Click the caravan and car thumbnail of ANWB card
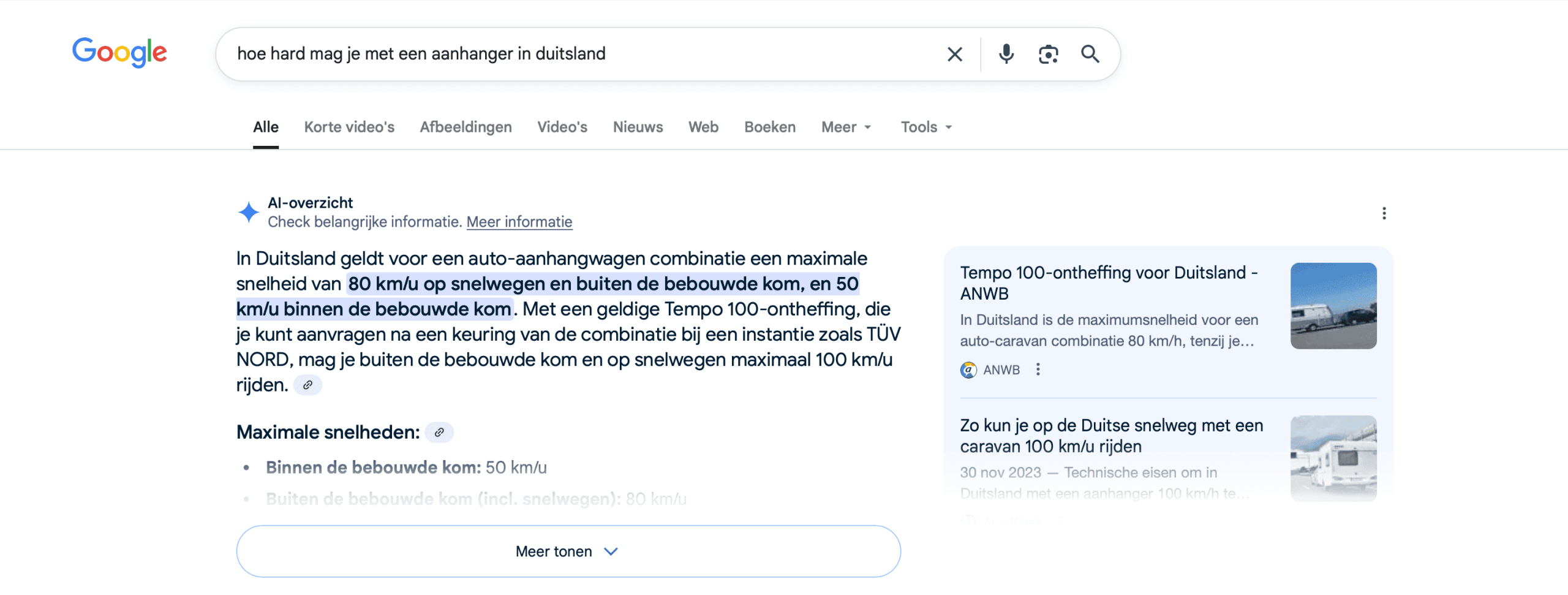1568x595 pixels. (x=1333, y=306)
